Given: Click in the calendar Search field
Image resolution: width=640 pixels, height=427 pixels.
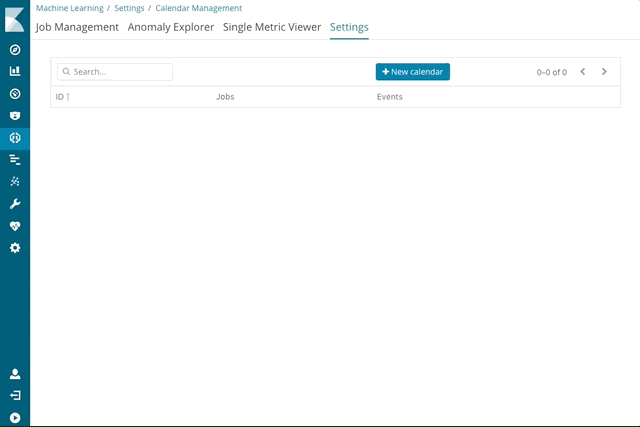Looking at the screenshot, I should (115, 72).
